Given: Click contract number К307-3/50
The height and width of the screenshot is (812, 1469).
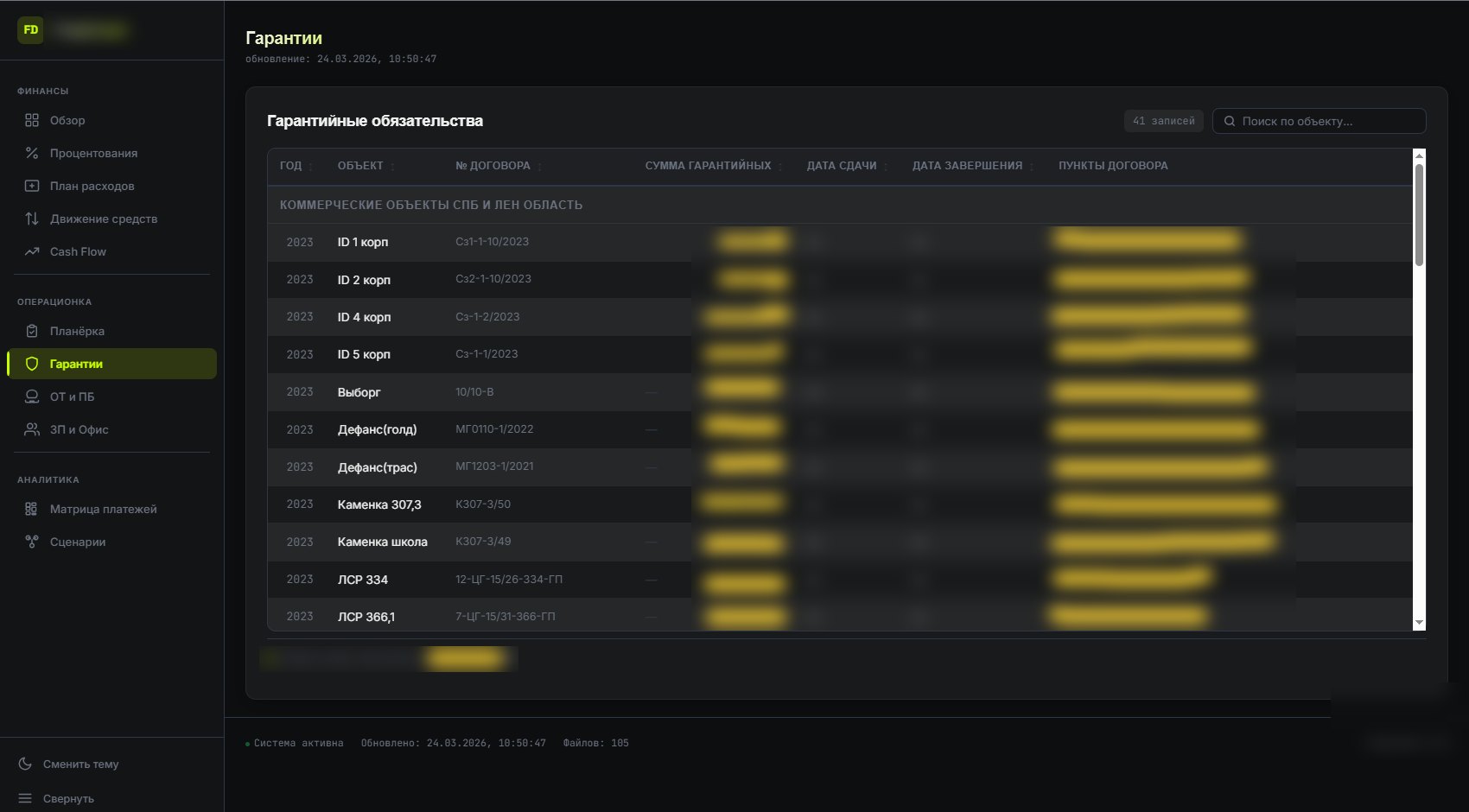Looking at the screenshot, I should coord(483,504).
